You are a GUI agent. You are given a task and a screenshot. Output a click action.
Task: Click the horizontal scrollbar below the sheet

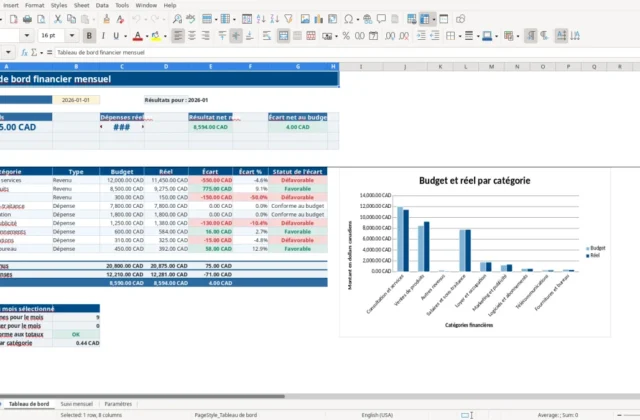[x=142, y=396]
